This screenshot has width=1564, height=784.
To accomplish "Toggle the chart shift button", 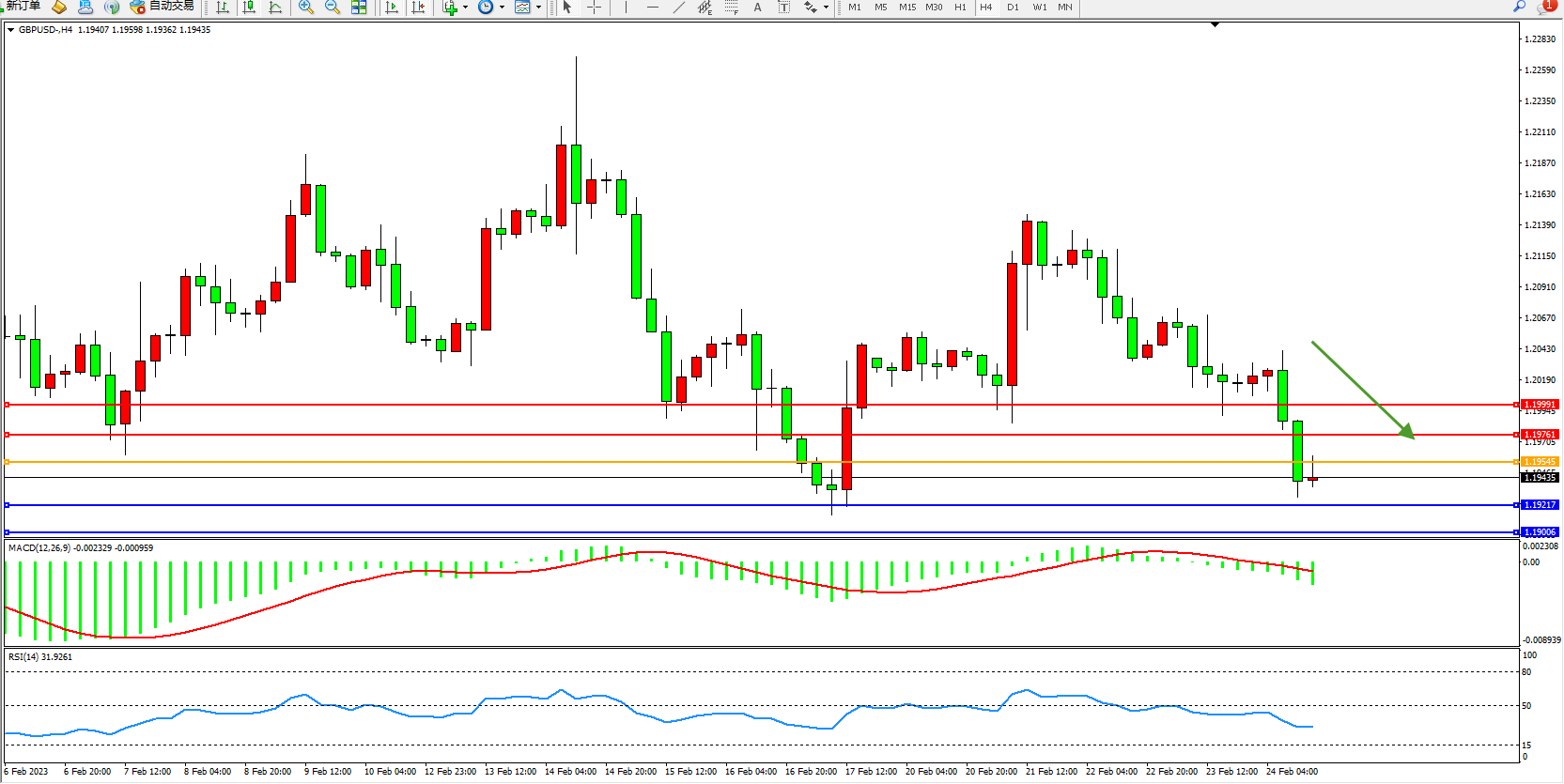I will click(418, 7).
